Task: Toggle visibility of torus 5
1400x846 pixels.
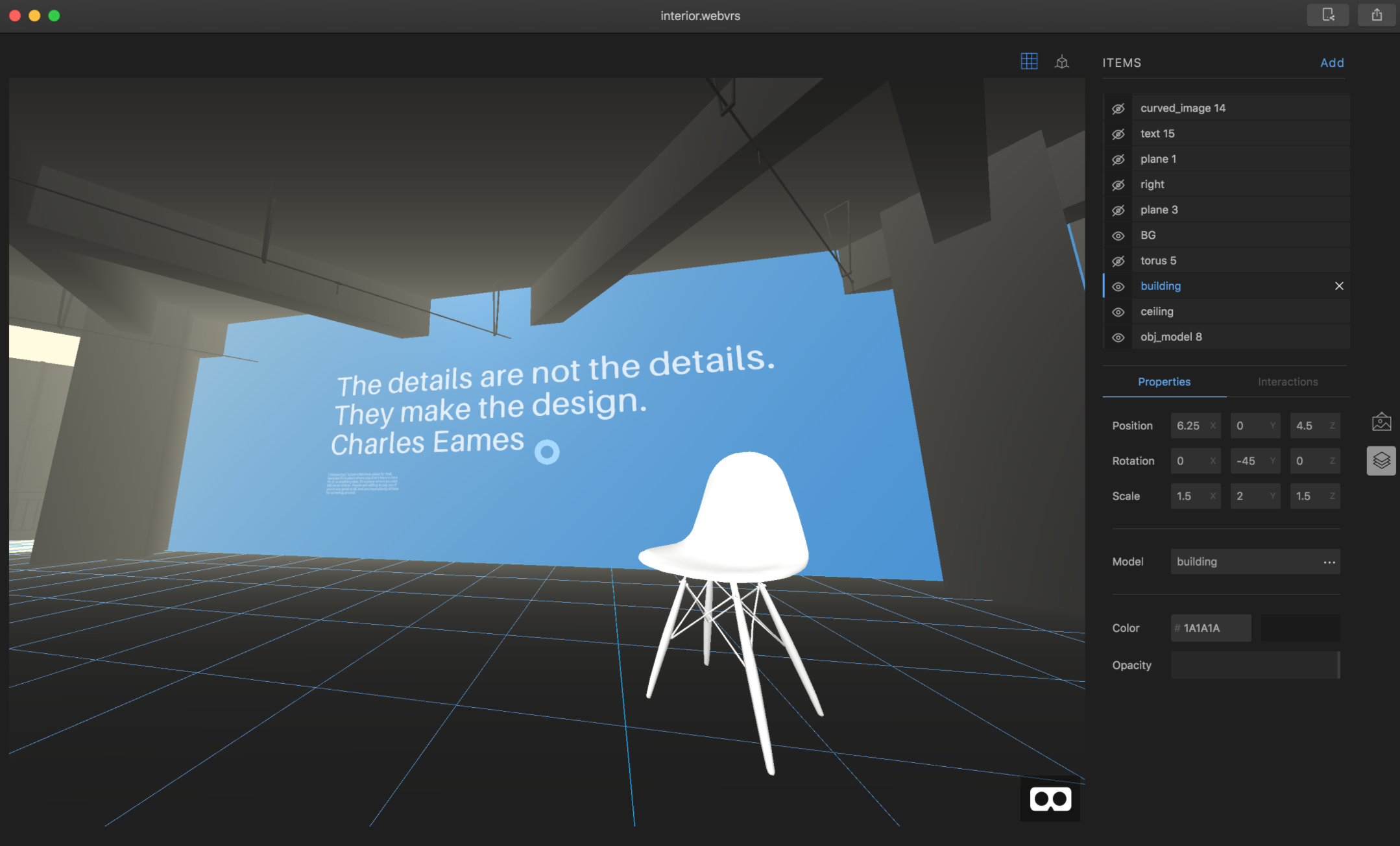Action: tap(1118, 261)
